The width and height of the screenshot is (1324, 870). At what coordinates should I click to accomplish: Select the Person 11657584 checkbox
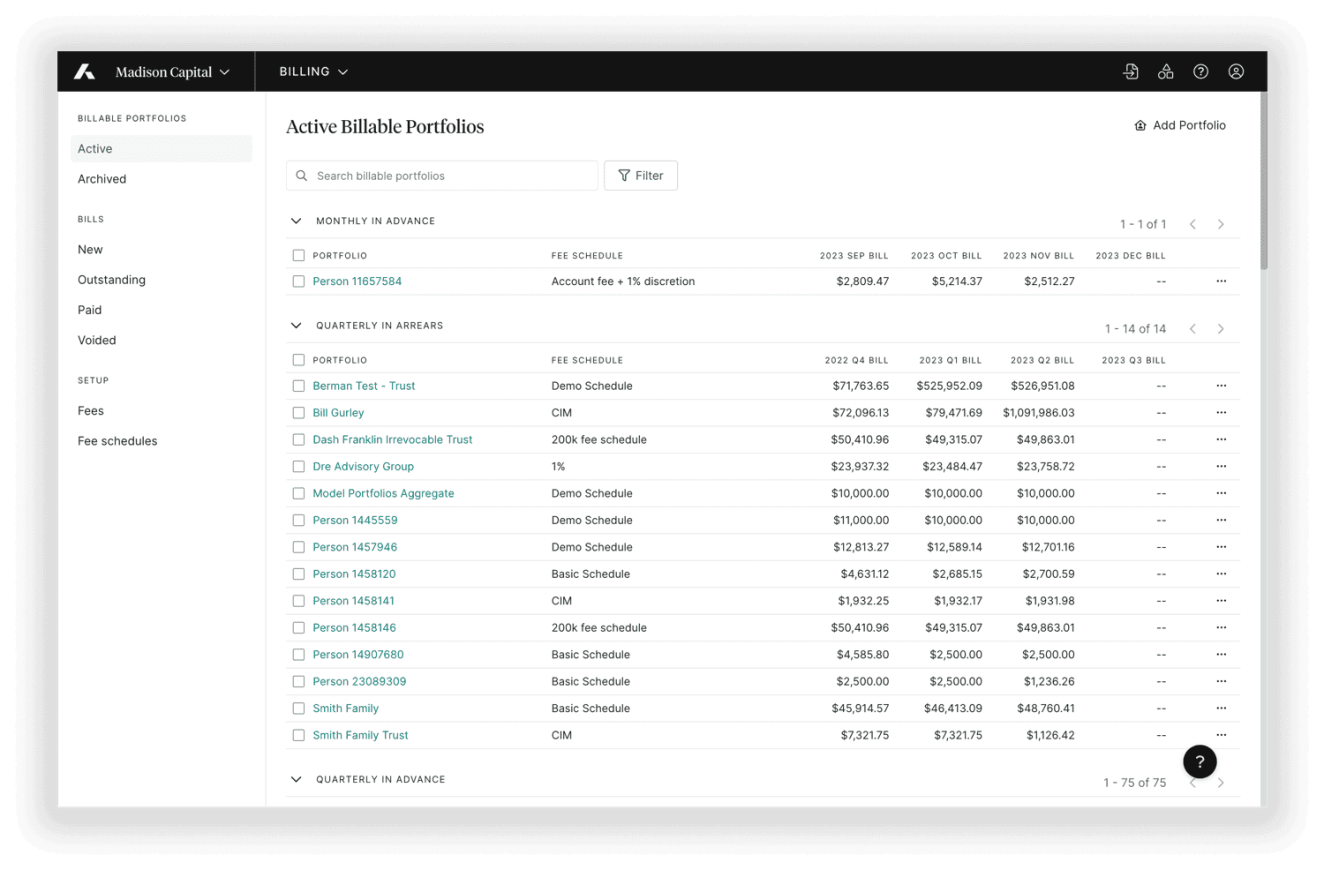coord(298,282)
